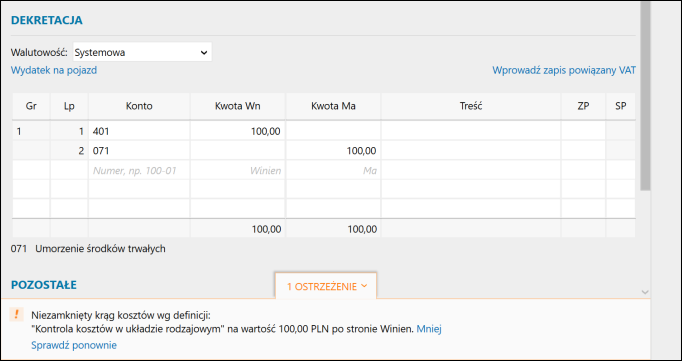The height and width of the screenshot is (361, 682).
Task: Select the Konto cell containing 401
Action: (139, 130)
